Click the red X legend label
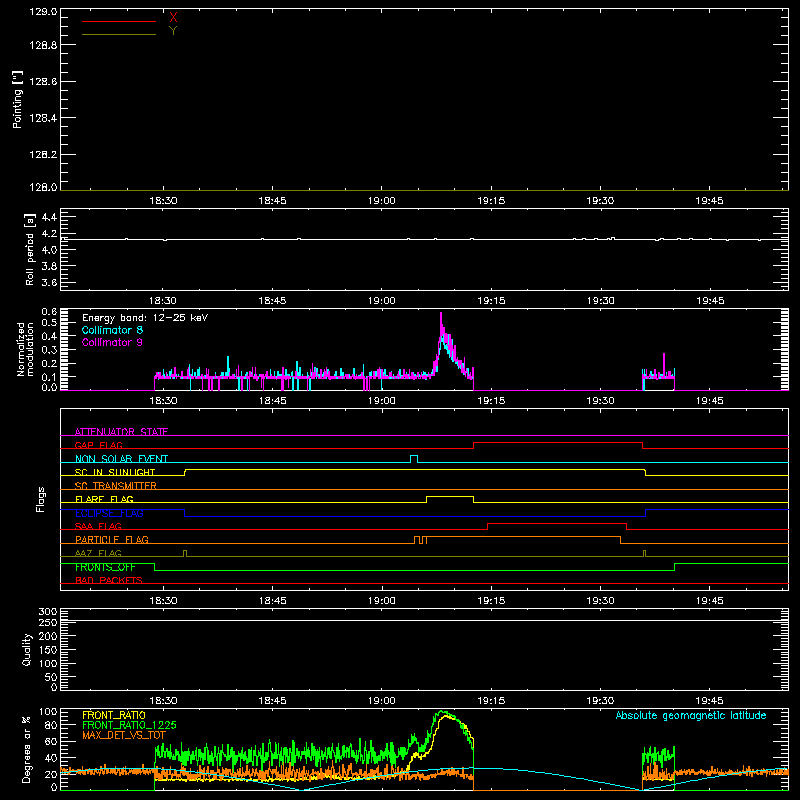Image resolution: width=800 pixels, height=800 pixels. pyautogui.click(x=173, y=18)
